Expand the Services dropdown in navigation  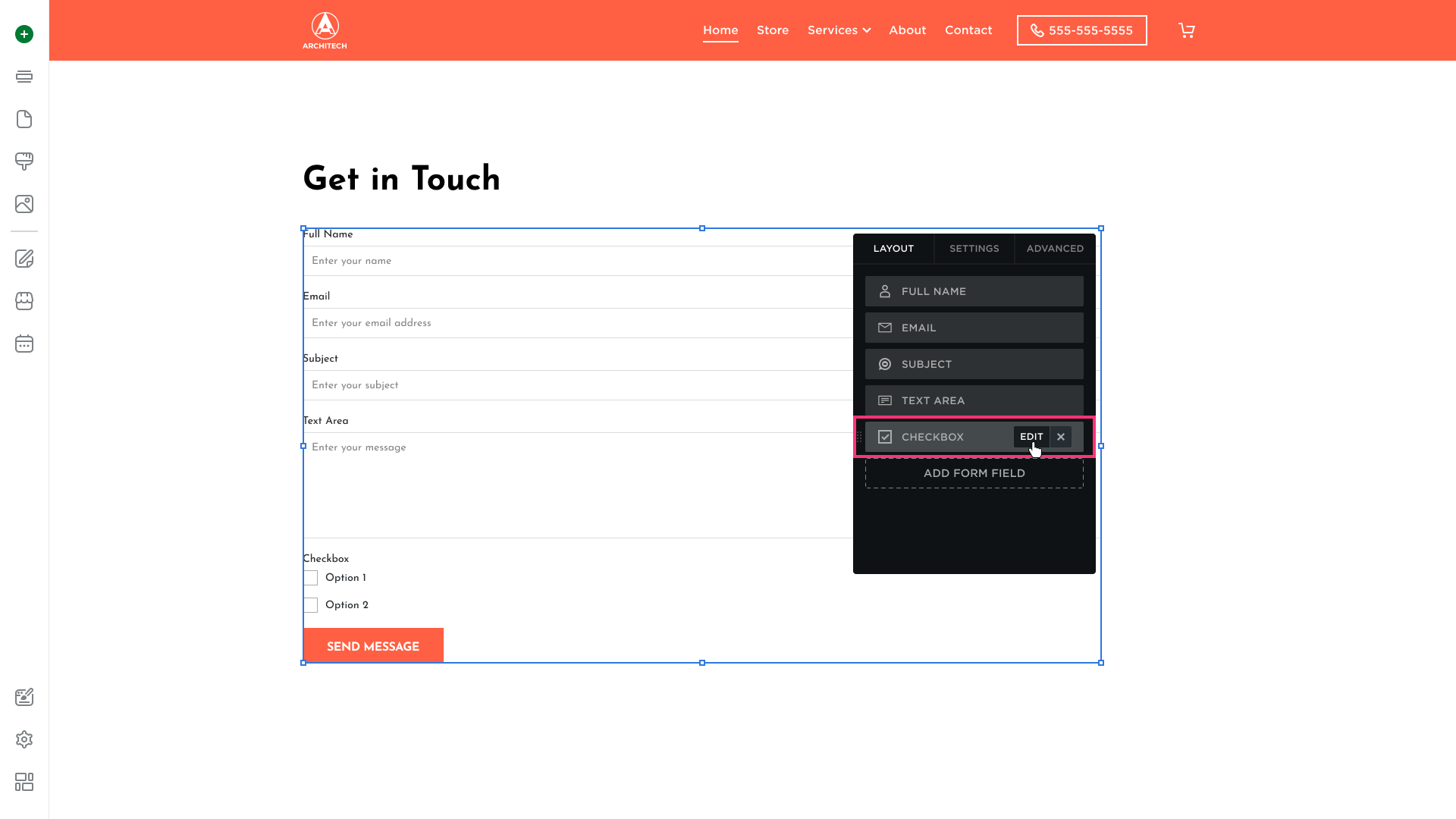point(839,30)
